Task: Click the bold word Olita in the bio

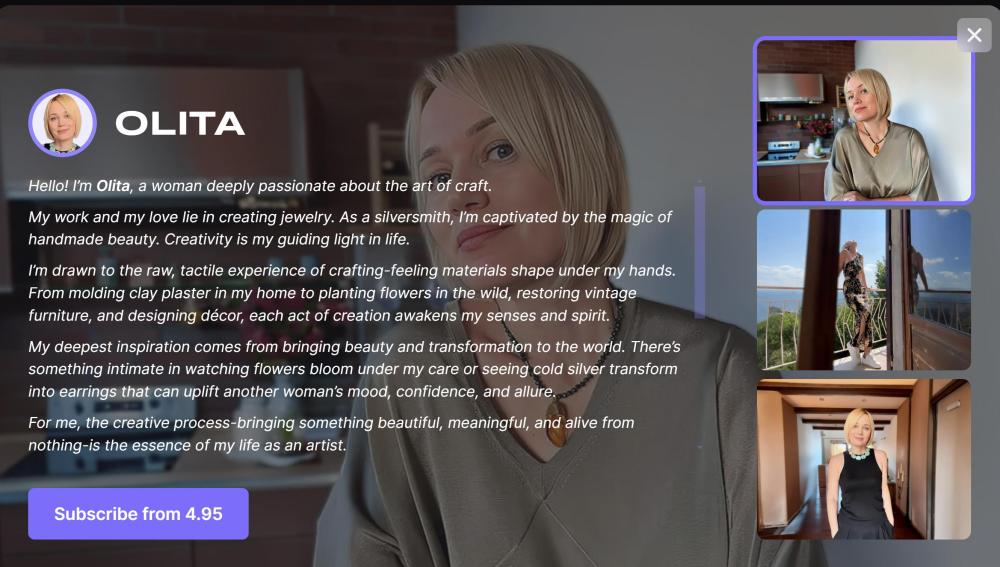Action: [113, 186]
